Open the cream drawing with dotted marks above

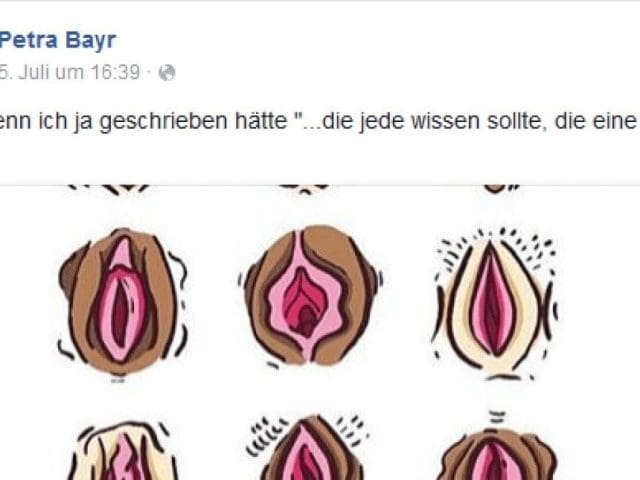point(496,304)
